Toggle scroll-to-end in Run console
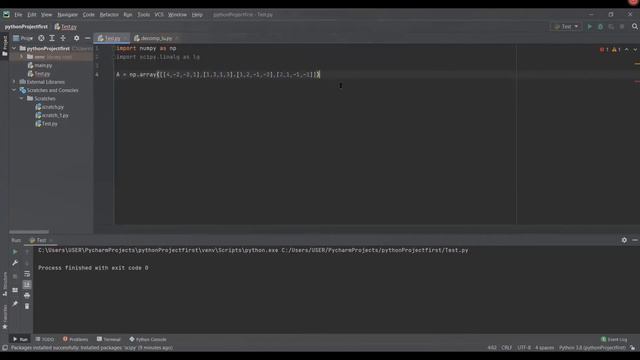The height and width of the screenshot is (360, 640). [x=27, y=284]
